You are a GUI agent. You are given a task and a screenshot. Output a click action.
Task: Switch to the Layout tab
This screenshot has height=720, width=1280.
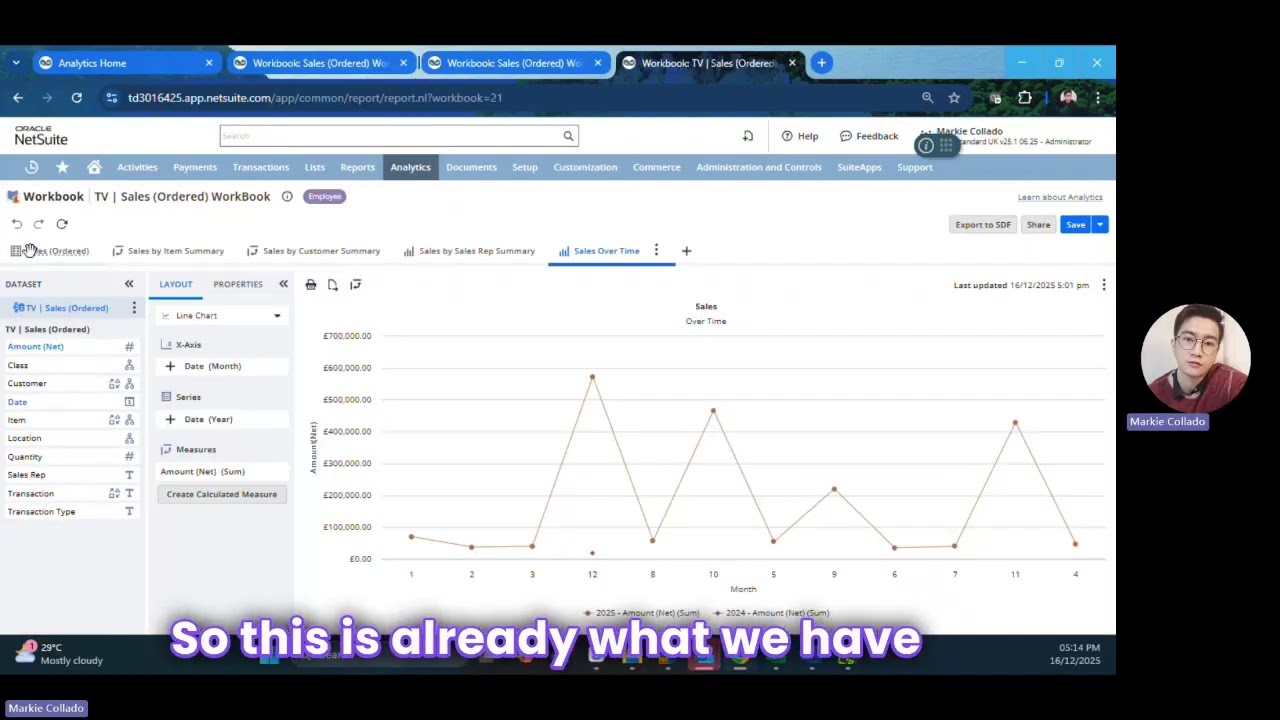coord(176,284)
